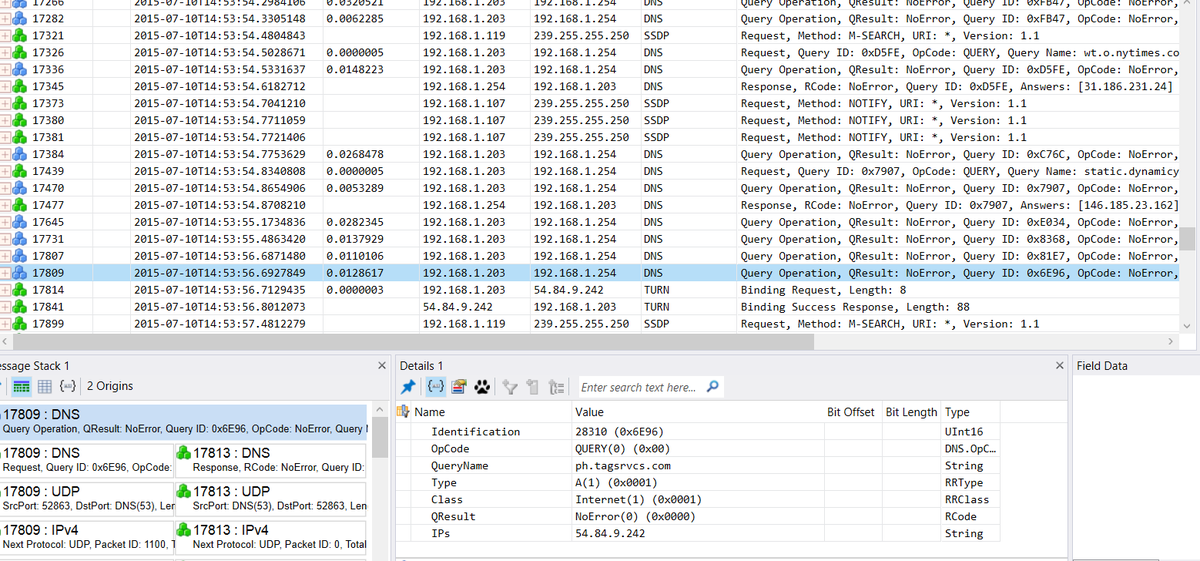The width and height of the screenshot is (1200, 561).
Task: Open the column chooser icon in Details toolbar
Action: point(458,387)
